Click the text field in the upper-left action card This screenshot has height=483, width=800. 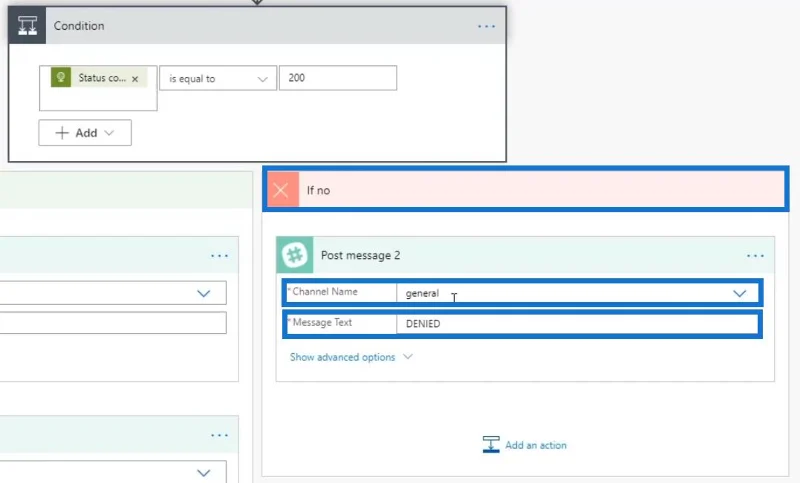[x=113, y=323]
